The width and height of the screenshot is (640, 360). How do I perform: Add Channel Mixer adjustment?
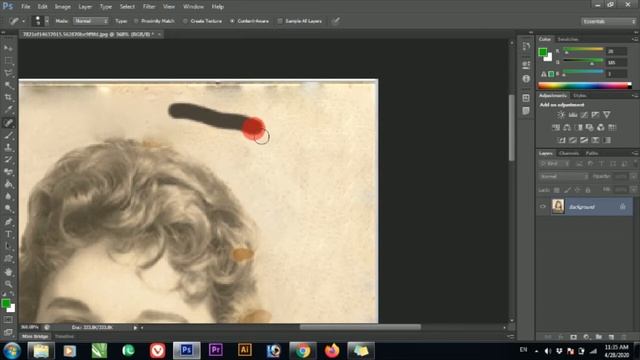(601, 127)
